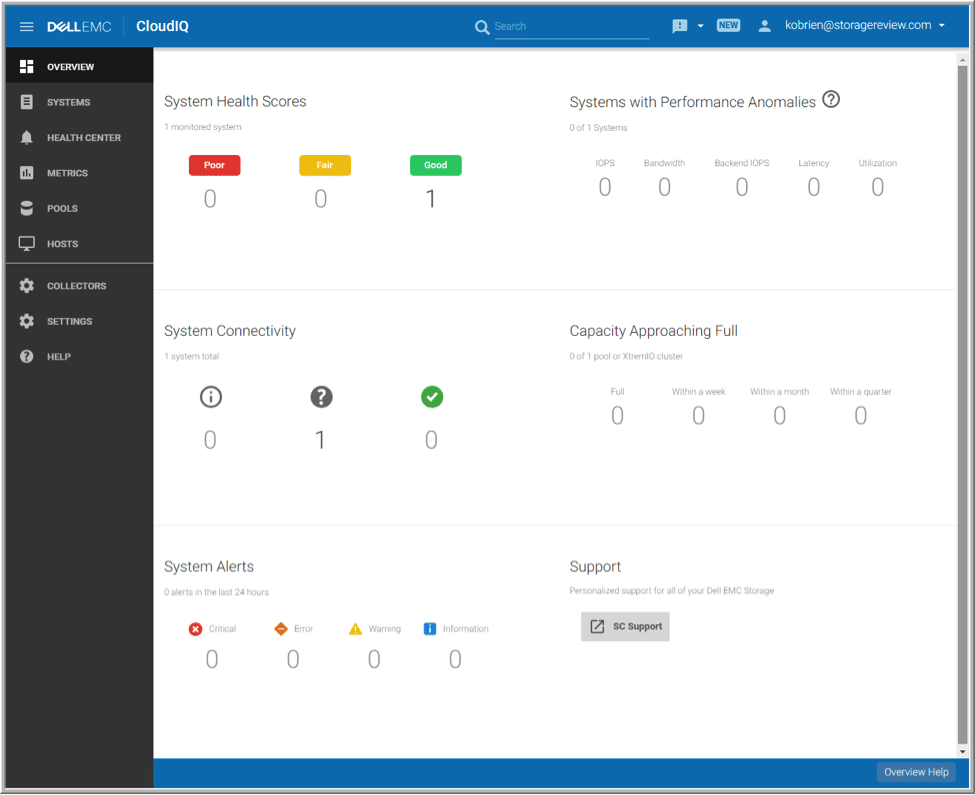Click the Poor health score badge
The image size is (975, 795).
(x=215, y=165)
